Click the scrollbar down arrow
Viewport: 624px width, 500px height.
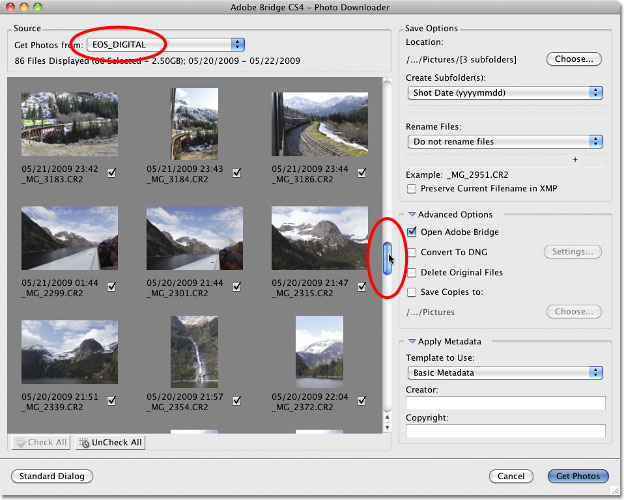tap(387, 428)
